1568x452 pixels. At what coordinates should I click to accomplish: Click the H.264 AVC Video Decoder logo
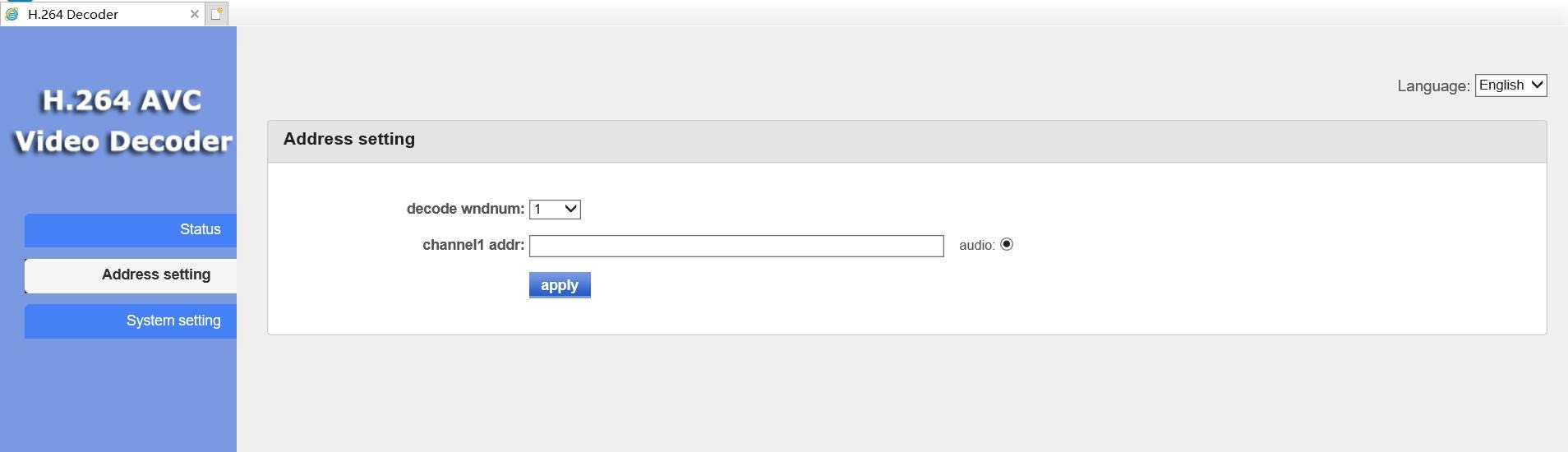pyautogui.click(x=122, y=121)
